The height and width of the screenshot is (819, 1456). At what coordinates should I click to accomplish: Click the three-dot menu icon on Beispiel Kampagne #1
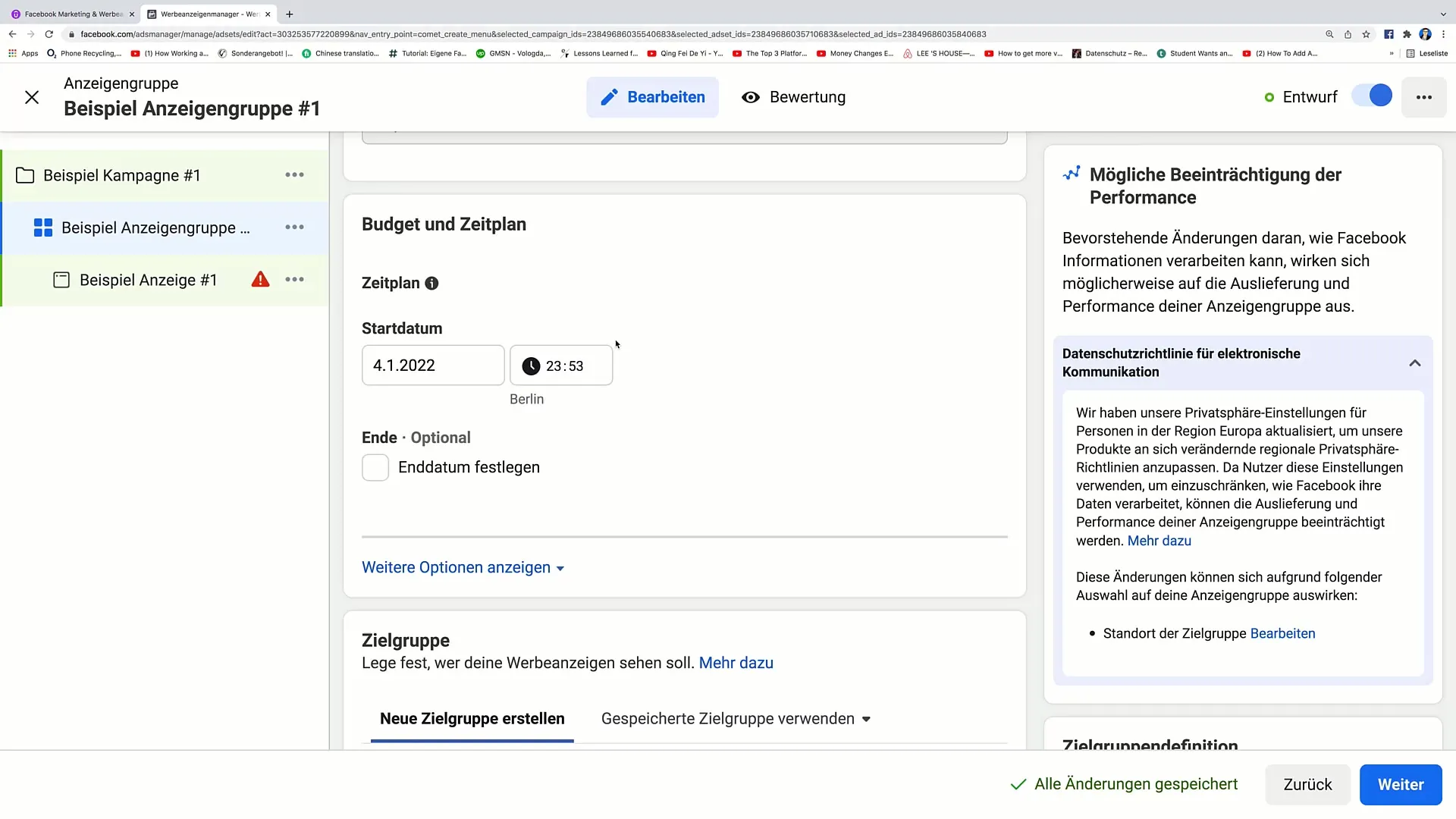(296, 176)
